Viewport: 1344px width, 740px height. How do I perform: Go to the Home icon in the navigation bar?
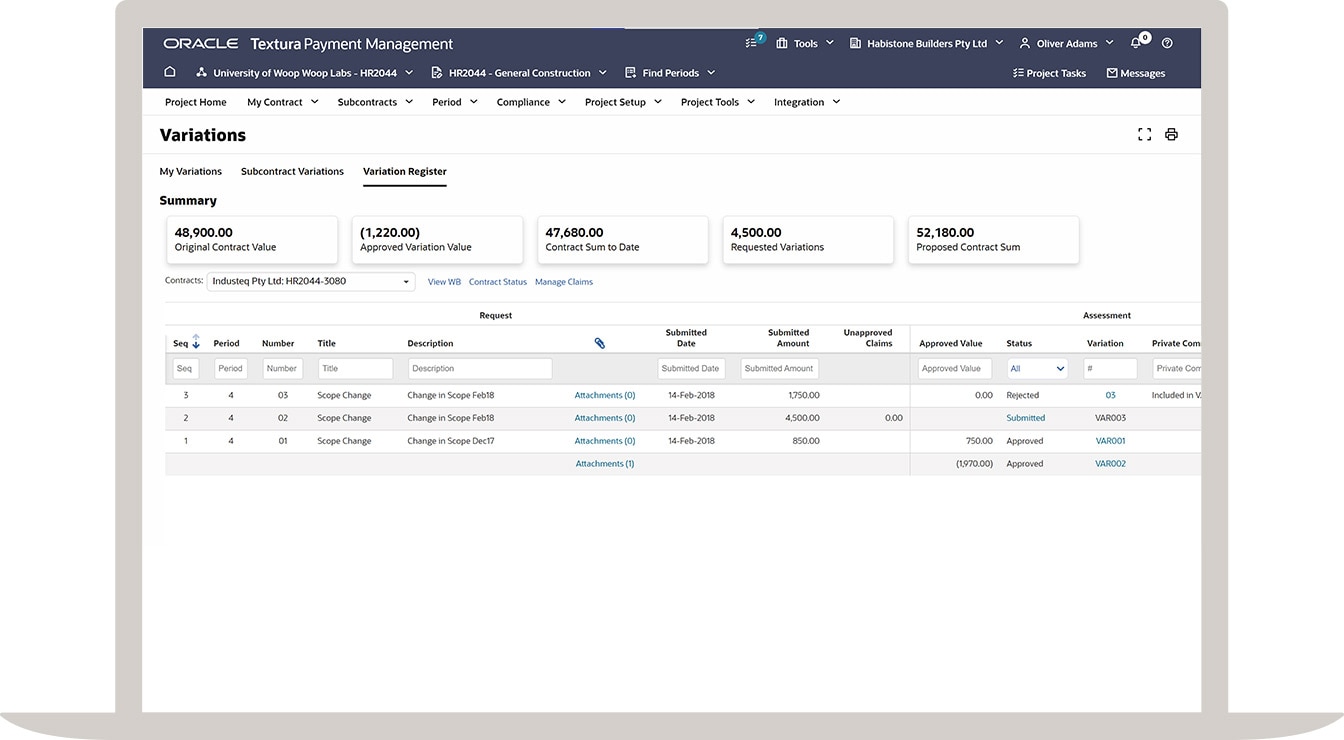[x=170, y=71]
